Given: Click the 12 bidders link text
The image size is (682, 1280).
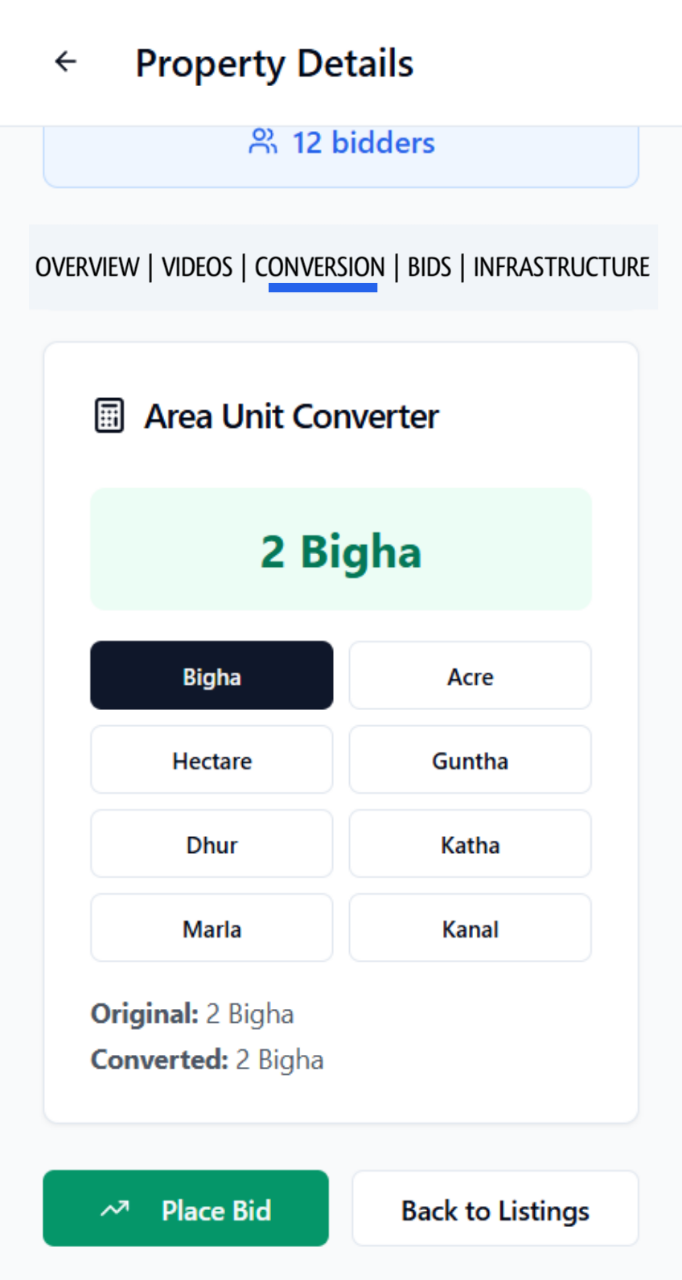Looking at the screenshot, I should pos(363,142).
